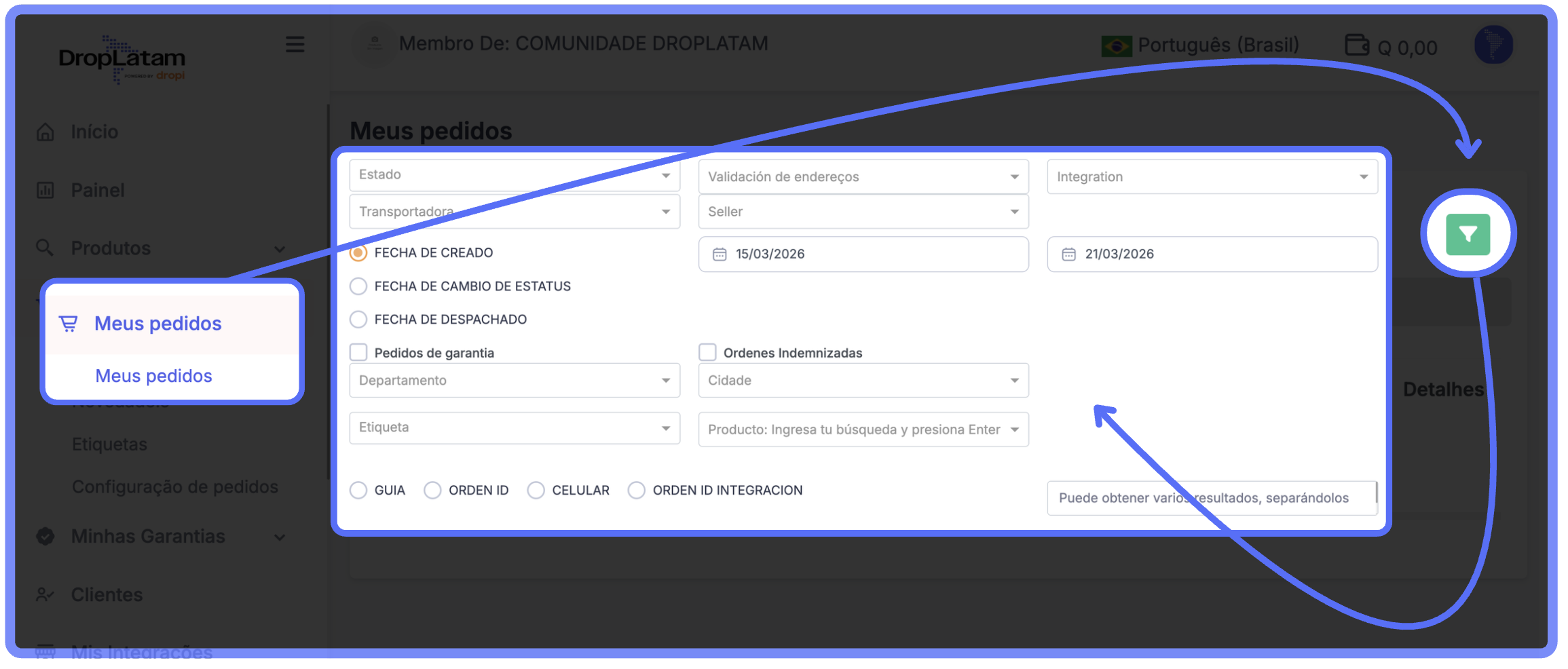Click the DropLatam logo

point(122,60)
